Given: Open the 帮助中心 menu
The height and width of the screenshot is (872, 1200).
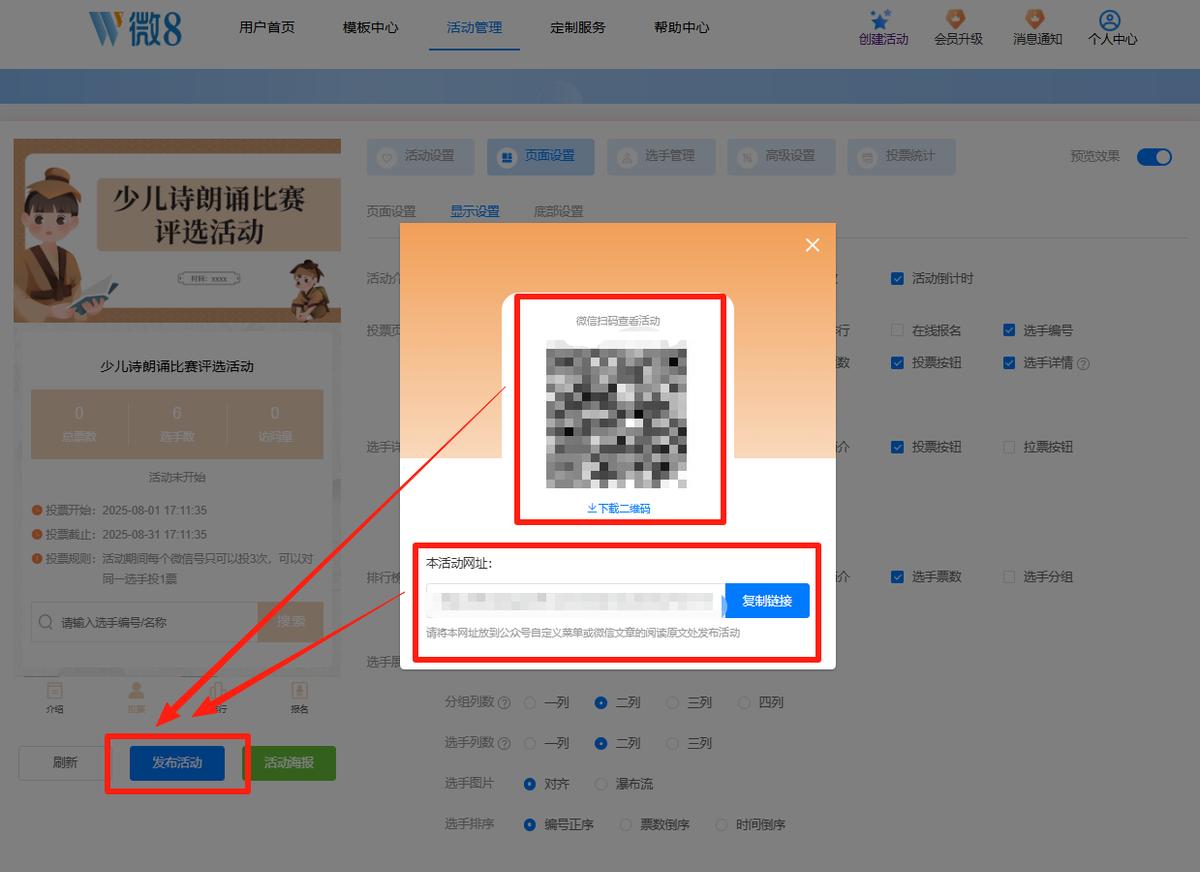Looking at the screenshot, I should point(682,28).
